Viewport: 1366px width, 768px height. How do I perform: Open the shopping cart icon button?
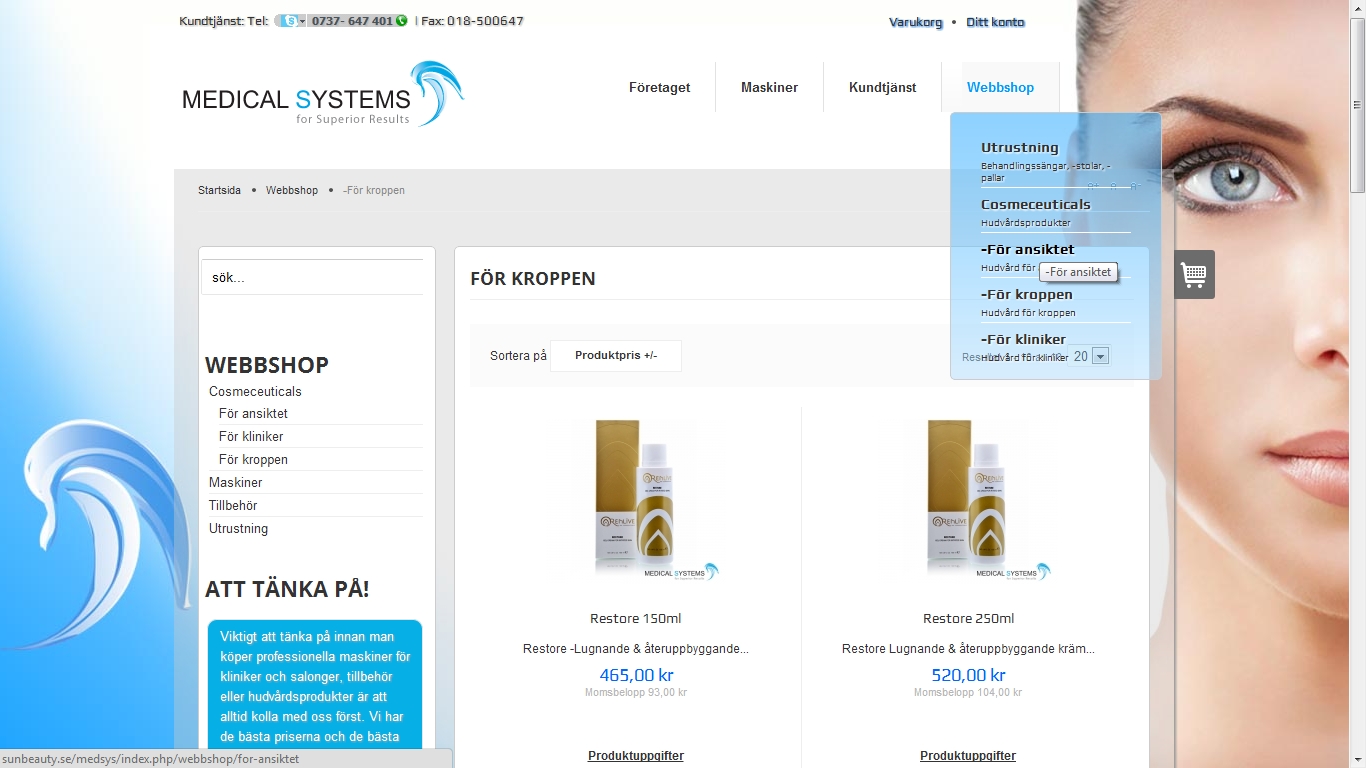[x=1194, y=274]
